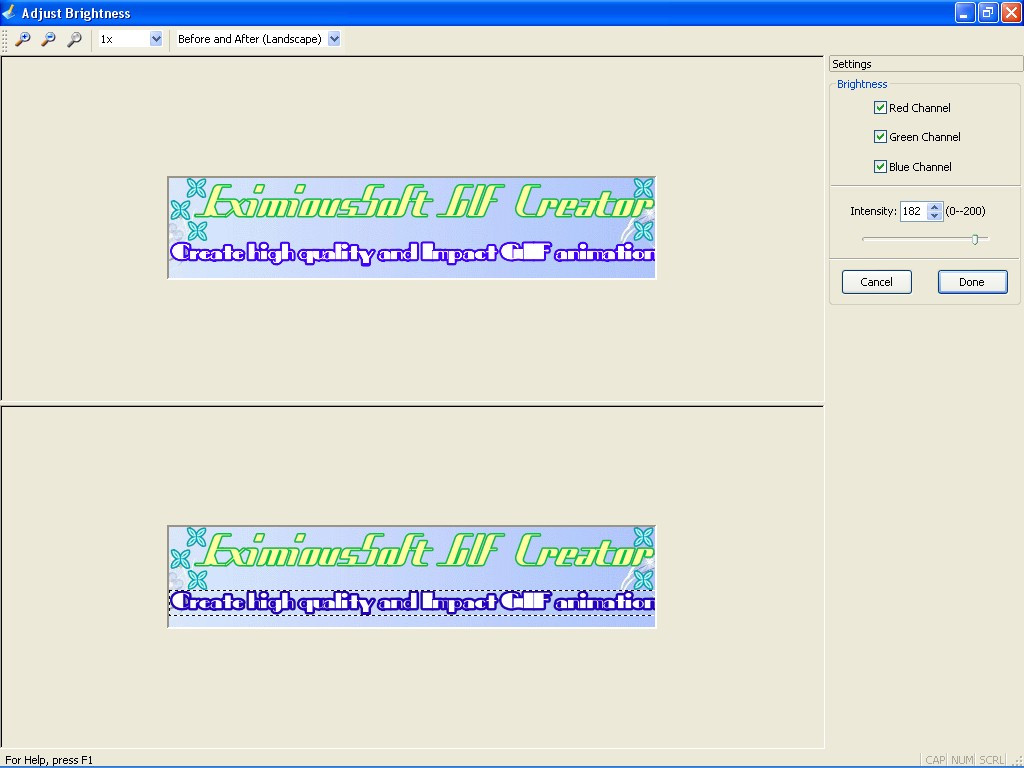The height and width of the screenshot is (768, 1024).
Task: Click the reset zoom magnifier icon
Action: (x=74, y=39)
